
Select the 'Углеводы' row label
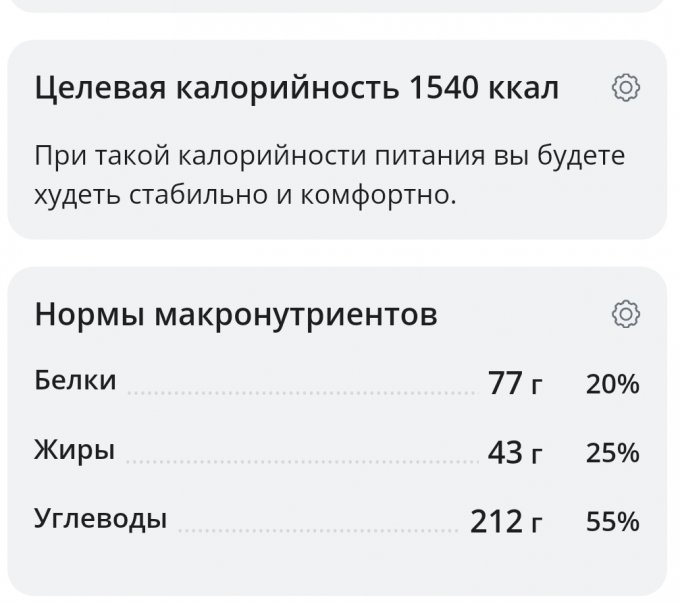[x=101, y=519]
